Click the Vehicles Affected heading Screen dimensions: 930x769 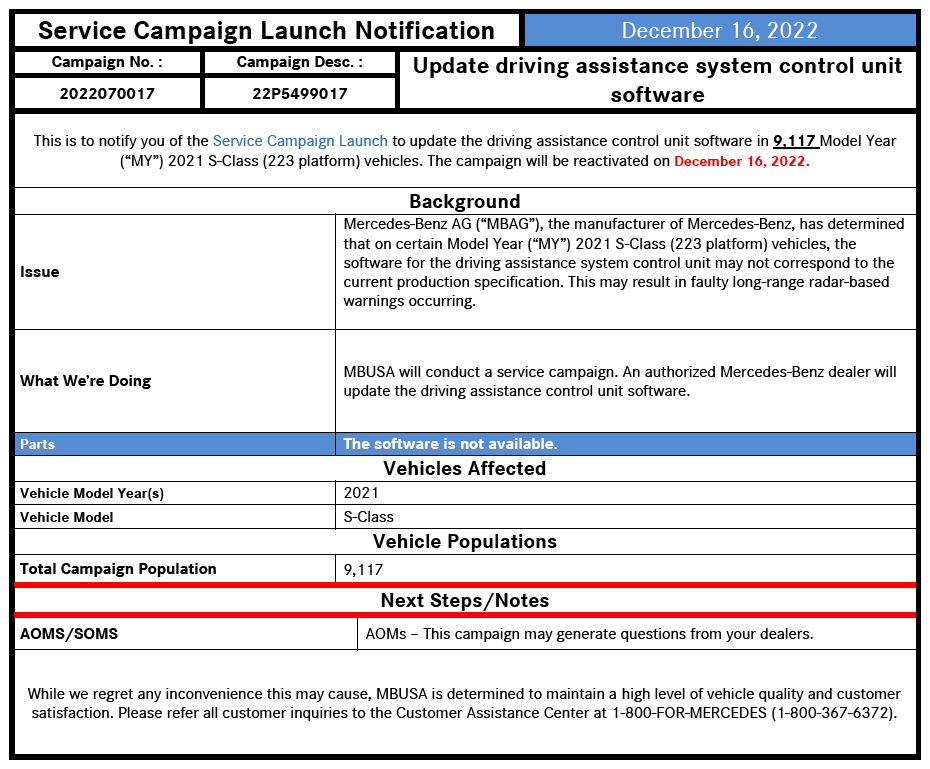pyautogui.click(x=464, y=468)
